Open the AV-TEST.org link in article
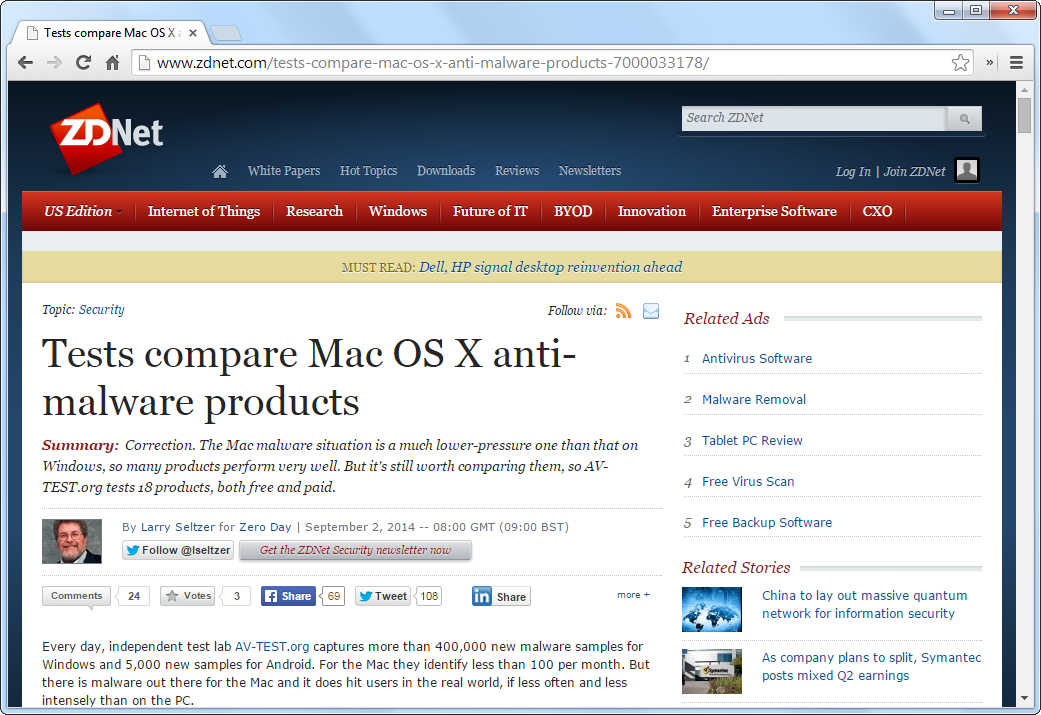 [272, 647]
